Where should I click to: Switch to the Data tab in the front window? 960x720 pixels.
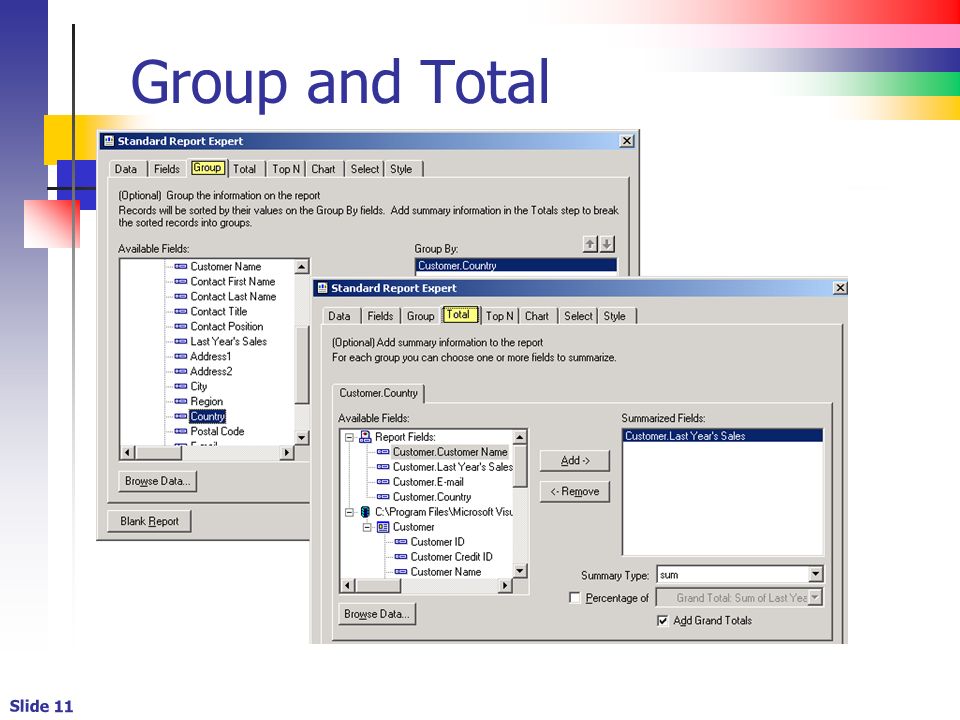coord(339,316)
